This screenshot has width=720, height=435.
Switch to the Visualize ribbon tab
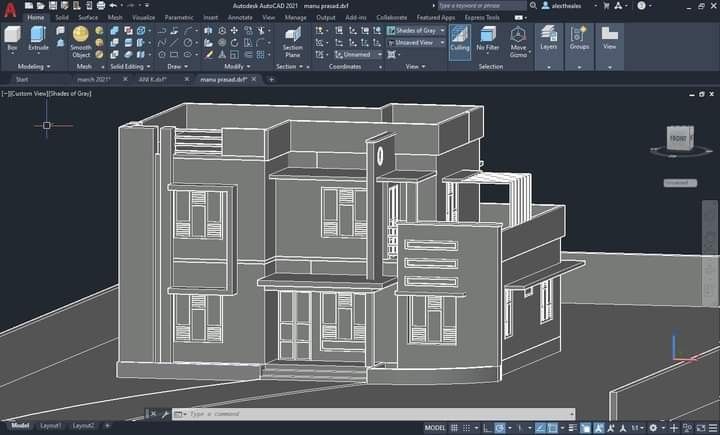[x=144, y=17]
